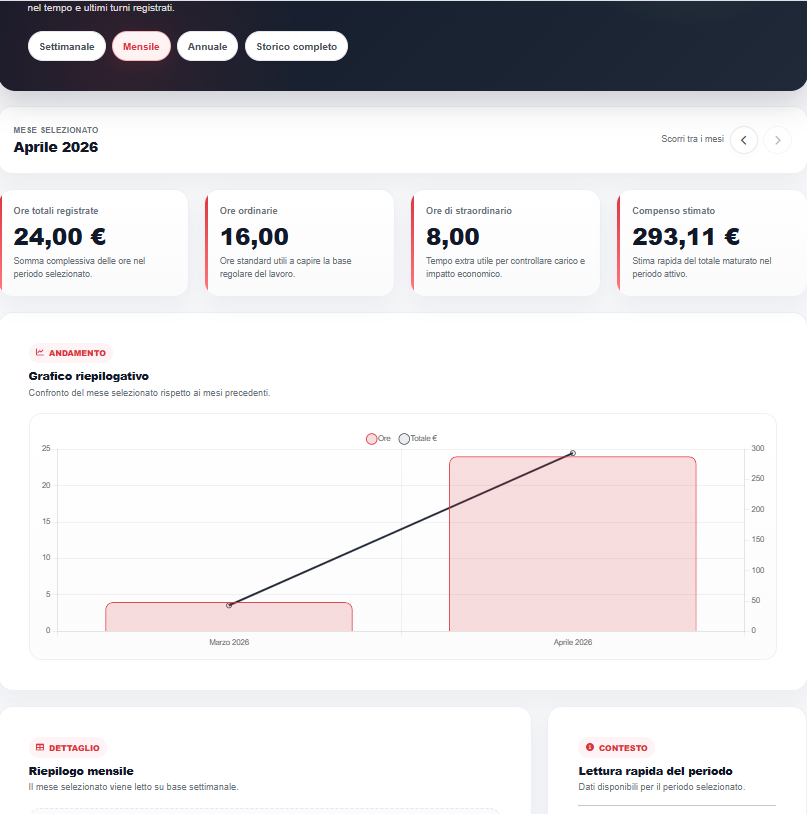
Task: Toggle the 'Totale €' series in the chart legend
Action: [418, 438]
